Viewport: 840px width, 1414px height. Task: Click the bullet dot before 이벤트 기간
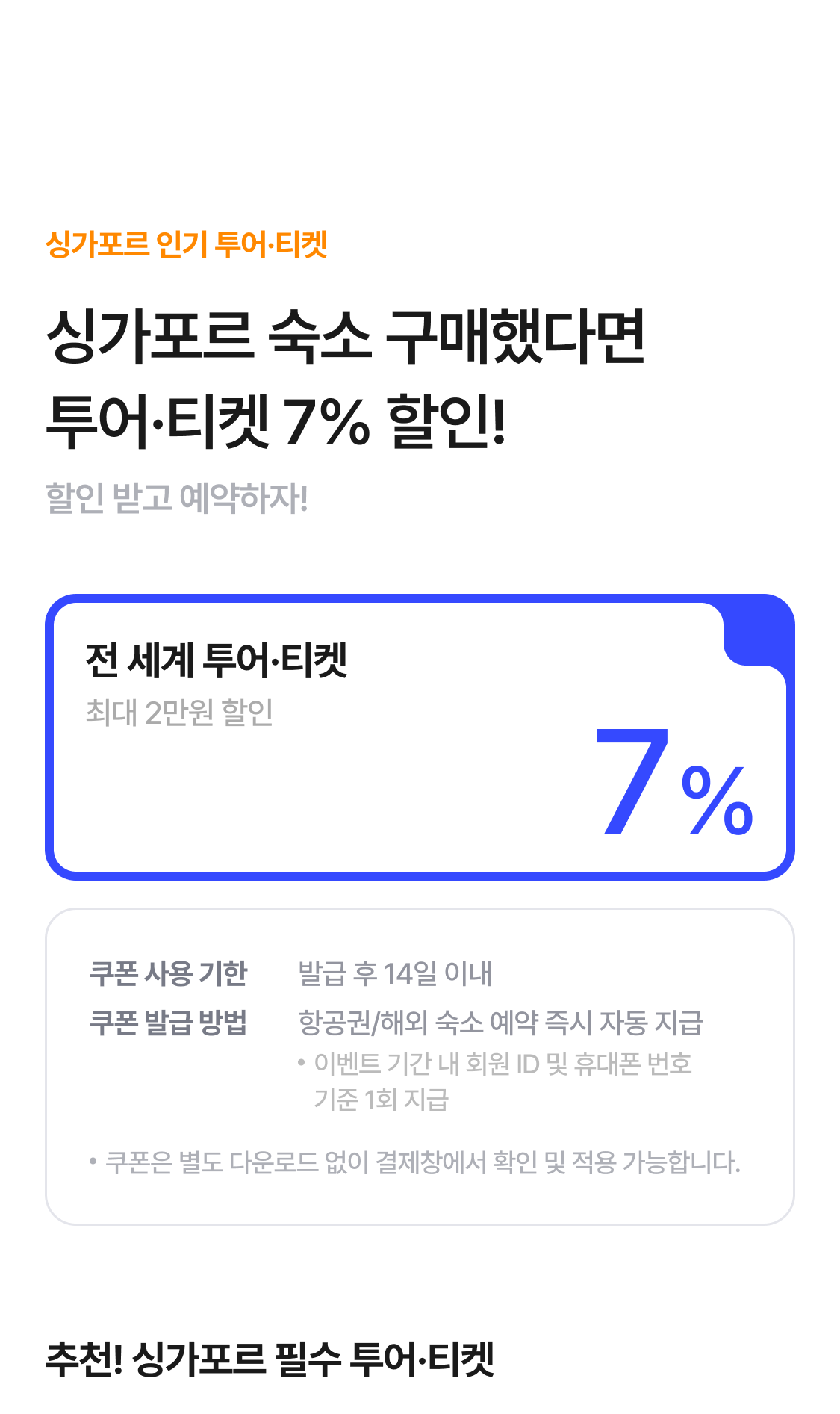pos(302,1062)
